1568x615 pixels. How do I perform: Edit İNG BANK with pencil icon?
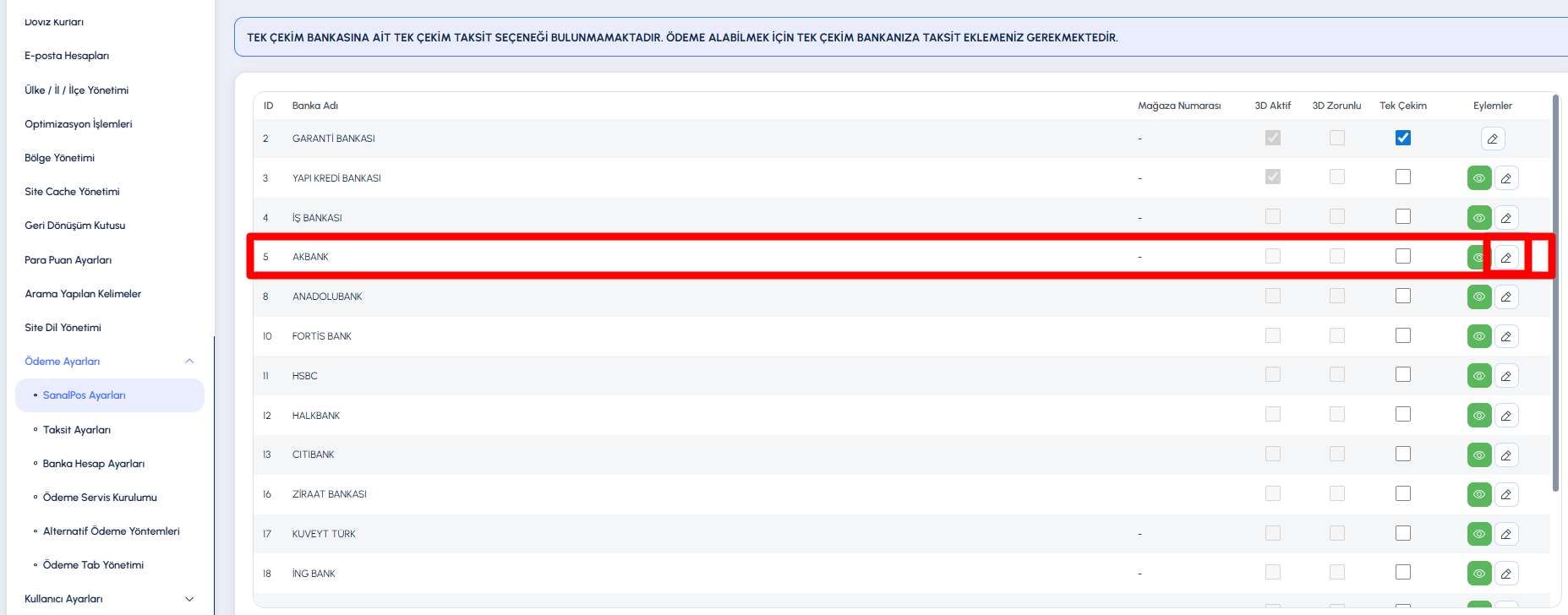1506,574
